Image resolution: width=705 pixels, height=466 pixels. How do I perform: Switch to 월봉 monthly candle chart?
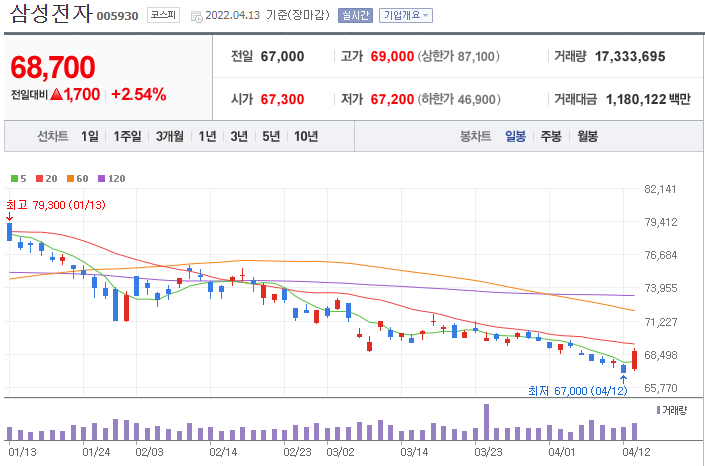587,136
